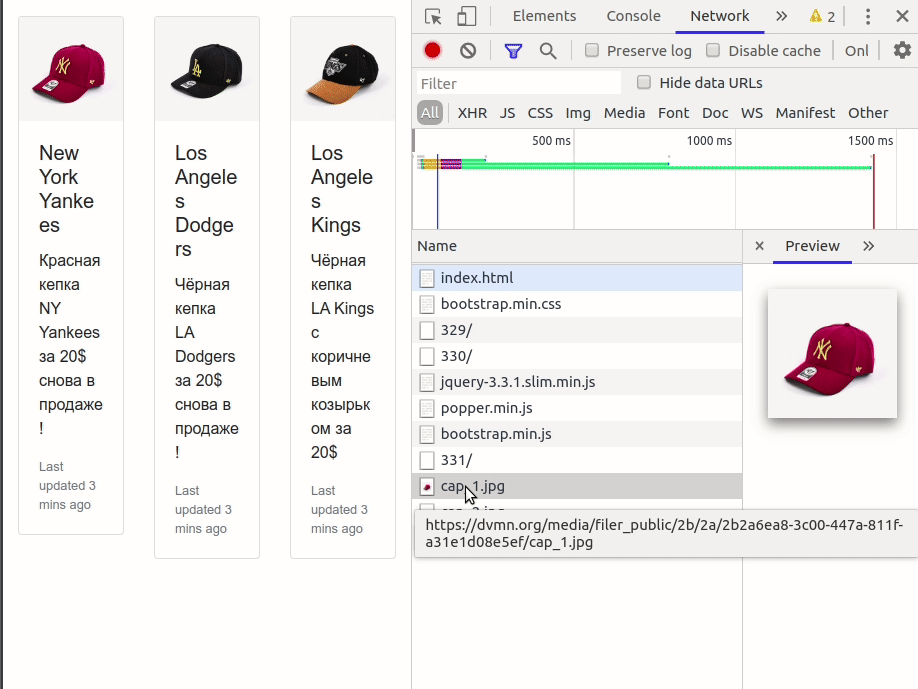This screenshot has height=689, width=918.
Task: Select the 329/ request row
Action: click(x=577, y=330)
